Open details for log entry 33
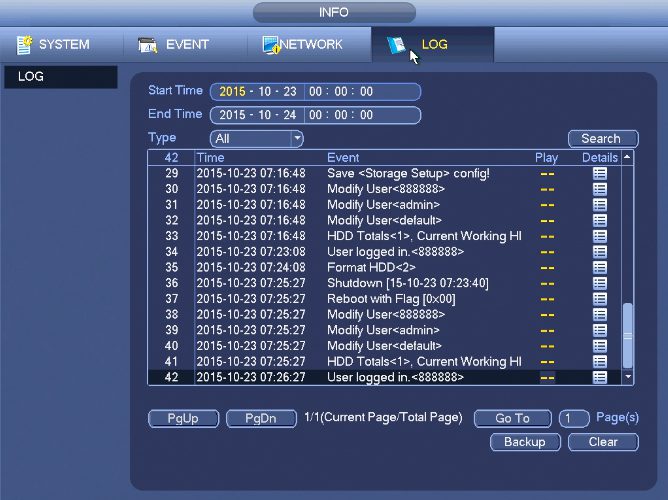The width and height of the screenshot is (668, 500). 600,236
